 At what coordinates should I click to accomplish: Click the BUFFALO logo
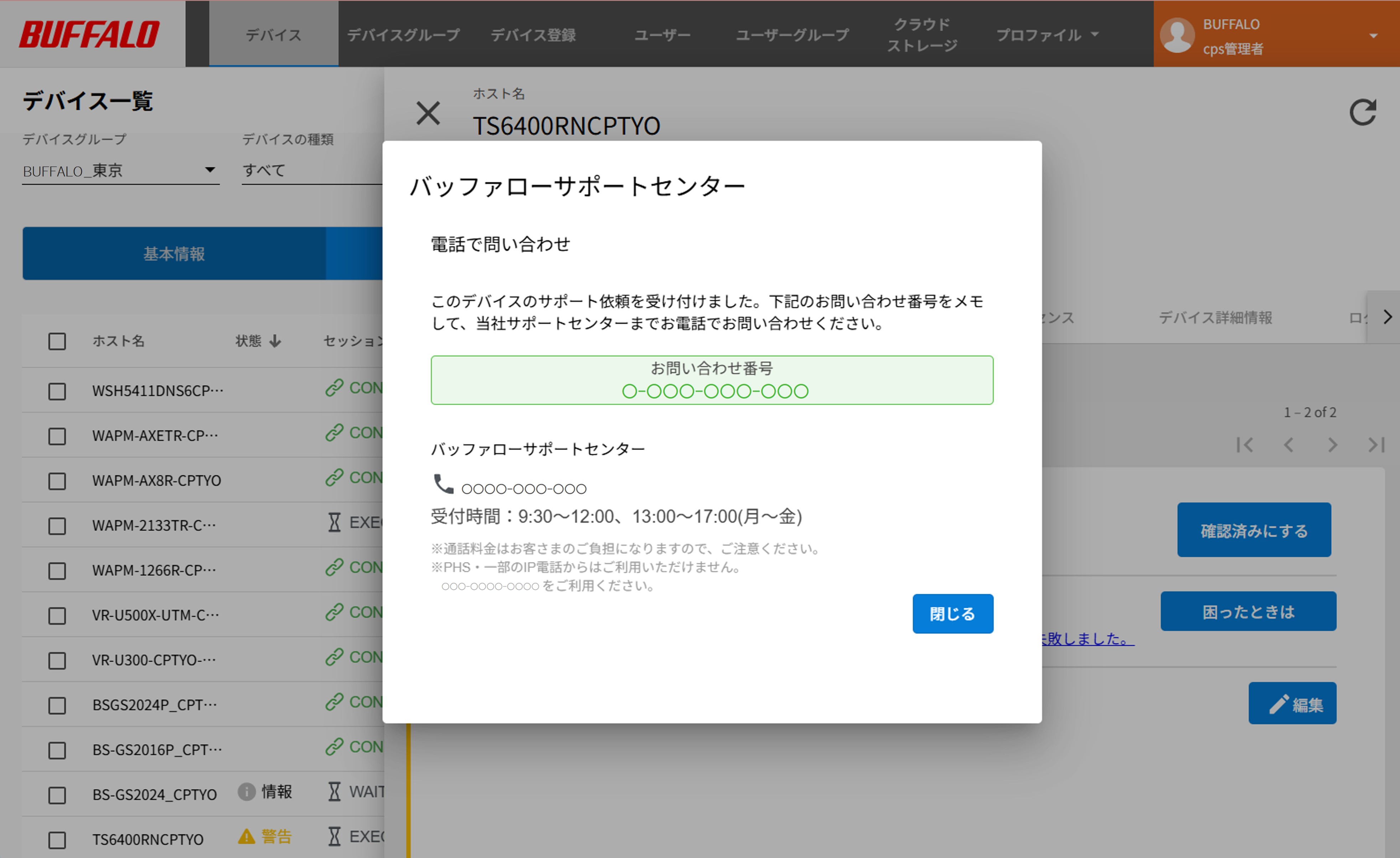(89, 34)
